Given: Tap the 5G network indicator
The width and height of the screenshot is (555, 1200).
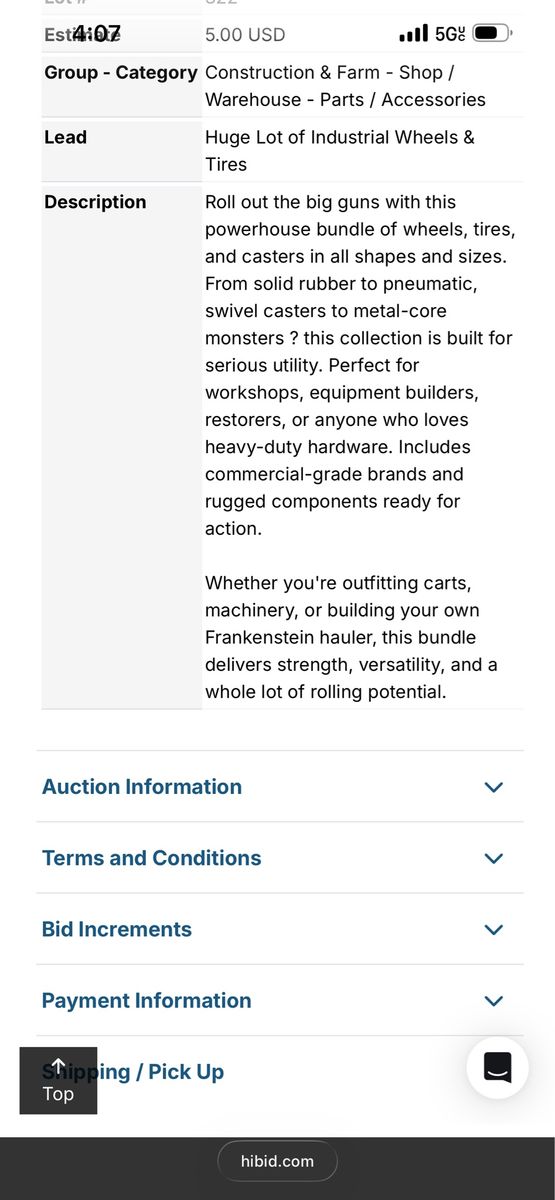Looking at the screenshot, I should 450,34.
